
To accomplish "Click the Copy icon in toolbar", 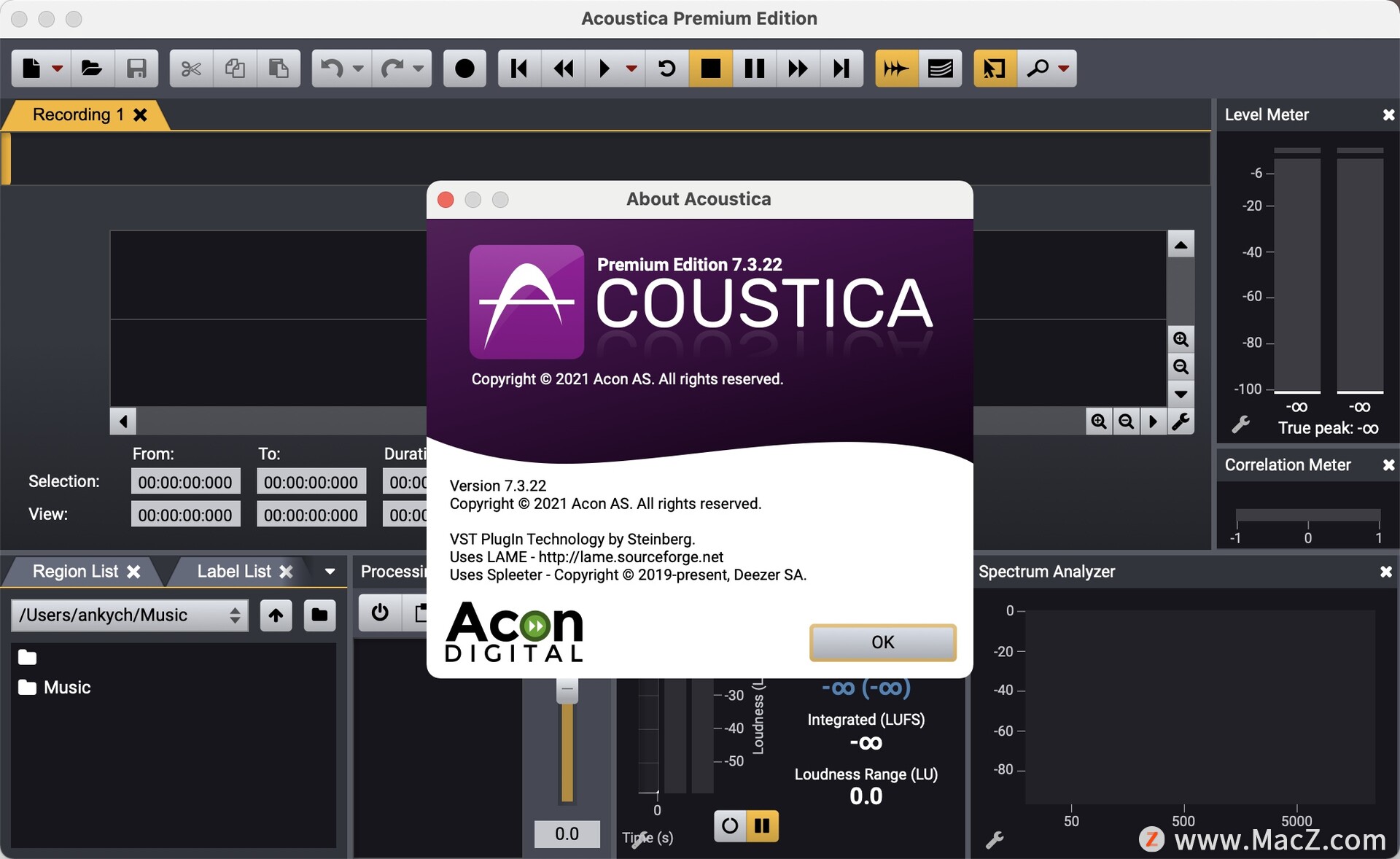I will (235, 69).
